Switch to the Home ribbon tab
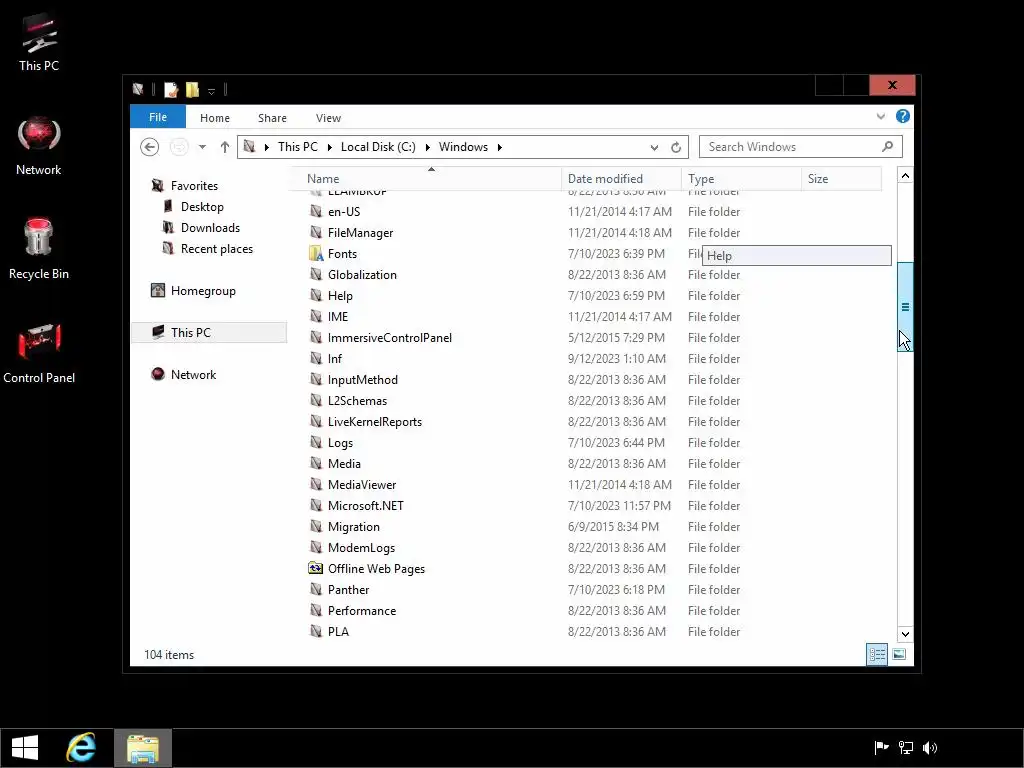Viewport: 1024px width, 768px height. coord(215,118)
